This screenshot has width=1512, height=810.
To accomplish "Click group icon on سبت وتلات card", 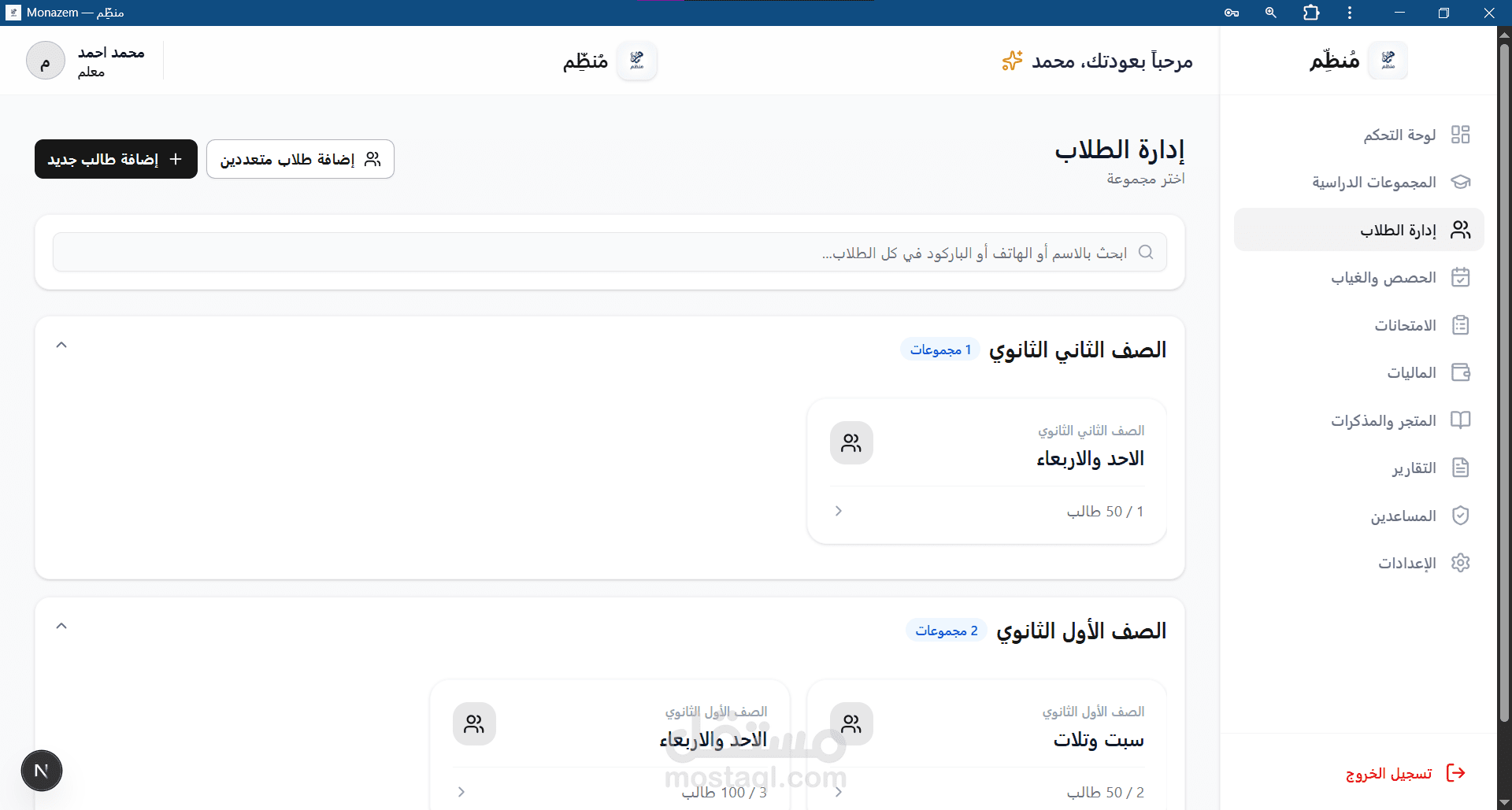I will click(851, 724).
